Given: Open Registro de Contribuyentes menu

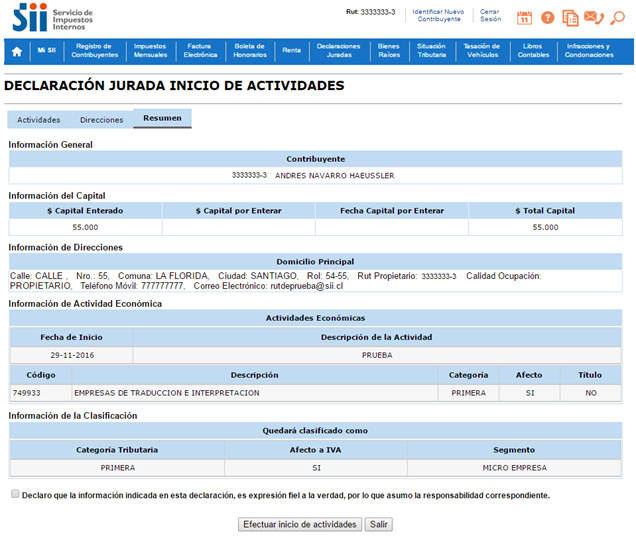Looking at the screenshot, I should (96, 50).
